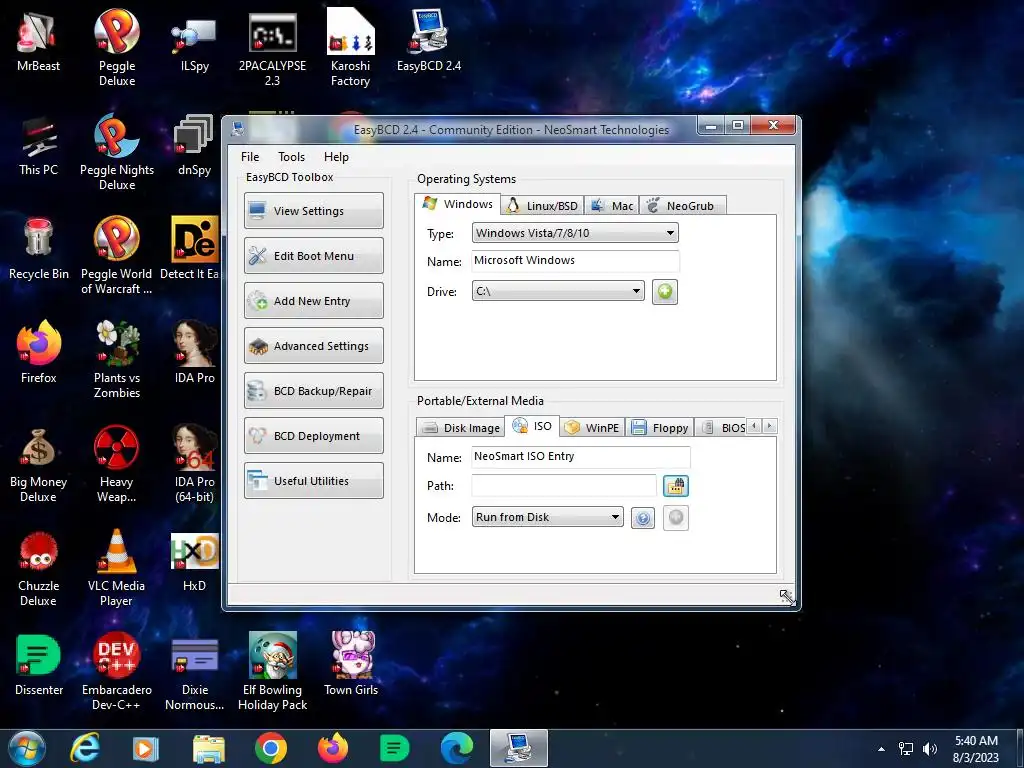Open Advanced Settings in toolbox

tap(313, 345)
